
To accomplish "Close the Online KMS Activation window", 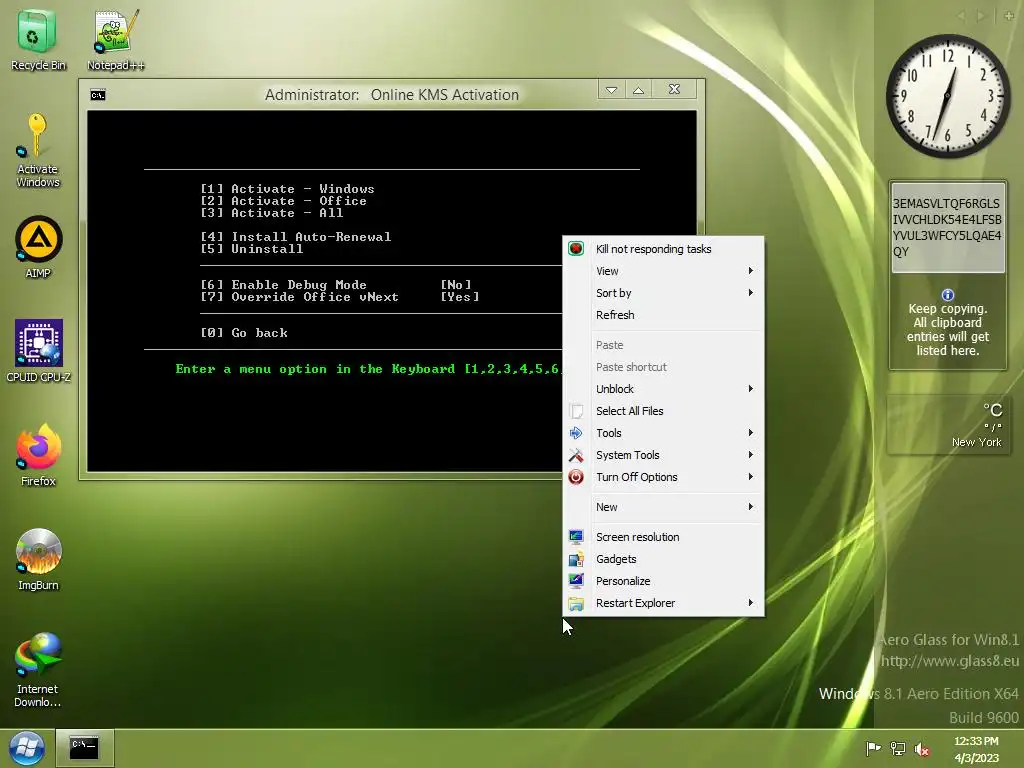I will pos(674,89).
